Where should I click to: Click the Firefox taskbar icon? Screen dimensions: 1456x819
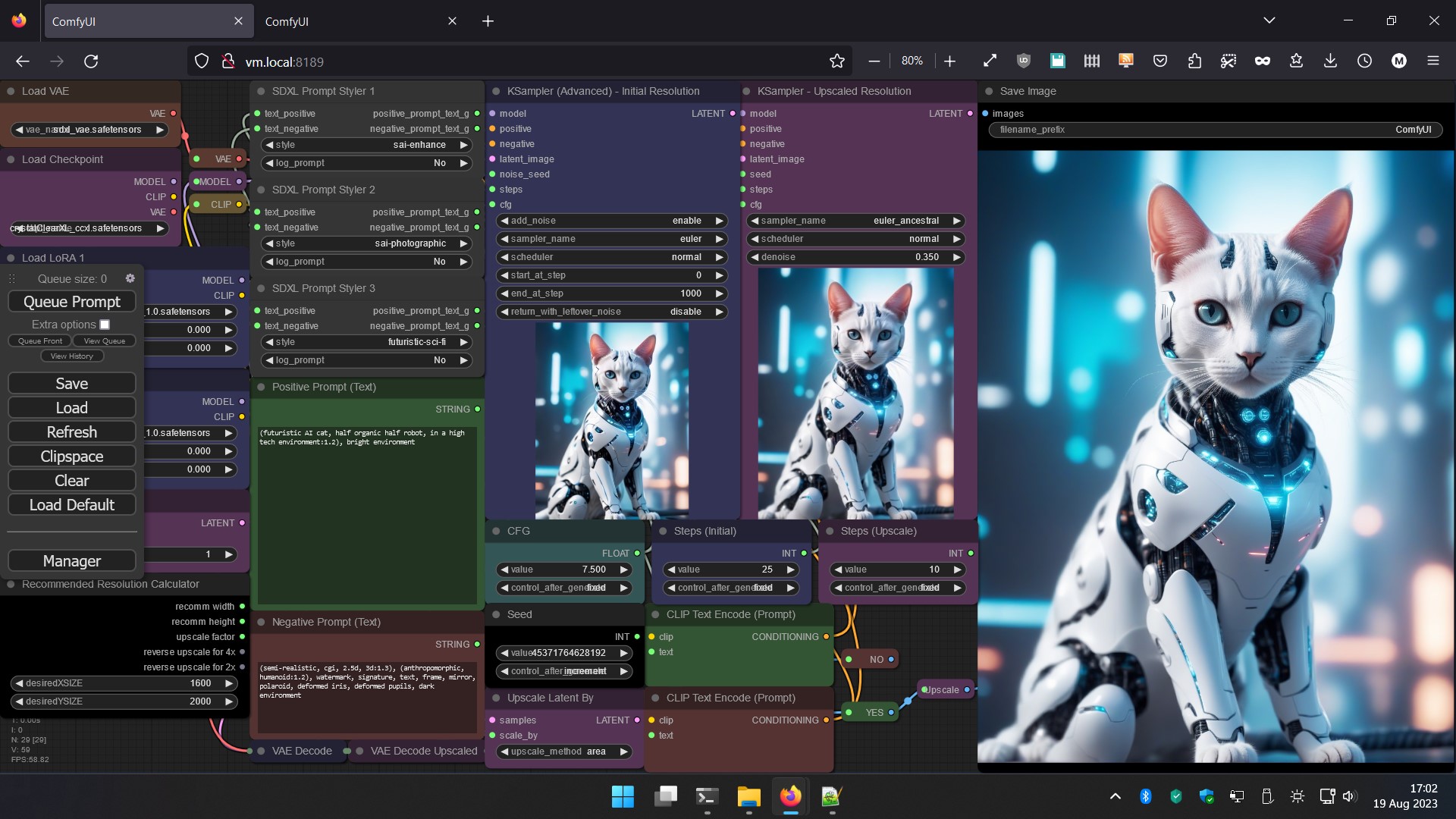pyautogui.click(x=790, y=797)
